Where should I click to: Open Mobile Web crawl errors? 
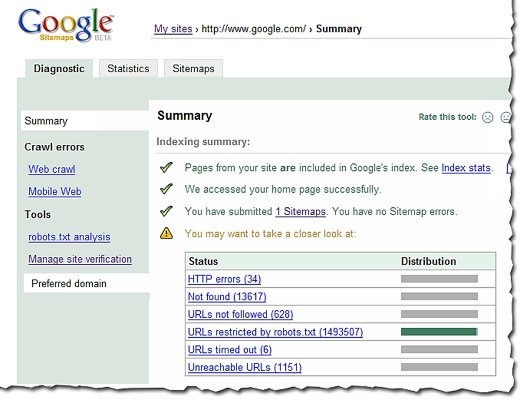(x=55, y=192)
